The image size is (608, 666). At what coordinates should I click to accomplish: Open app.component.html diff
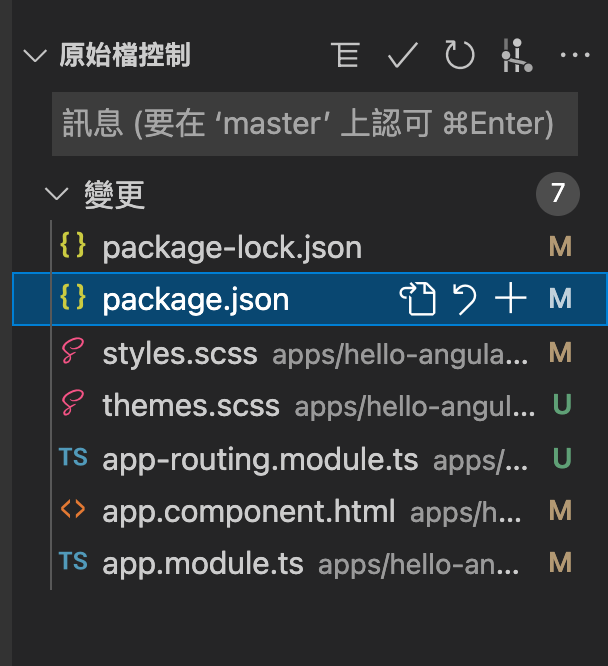[248, 512]
